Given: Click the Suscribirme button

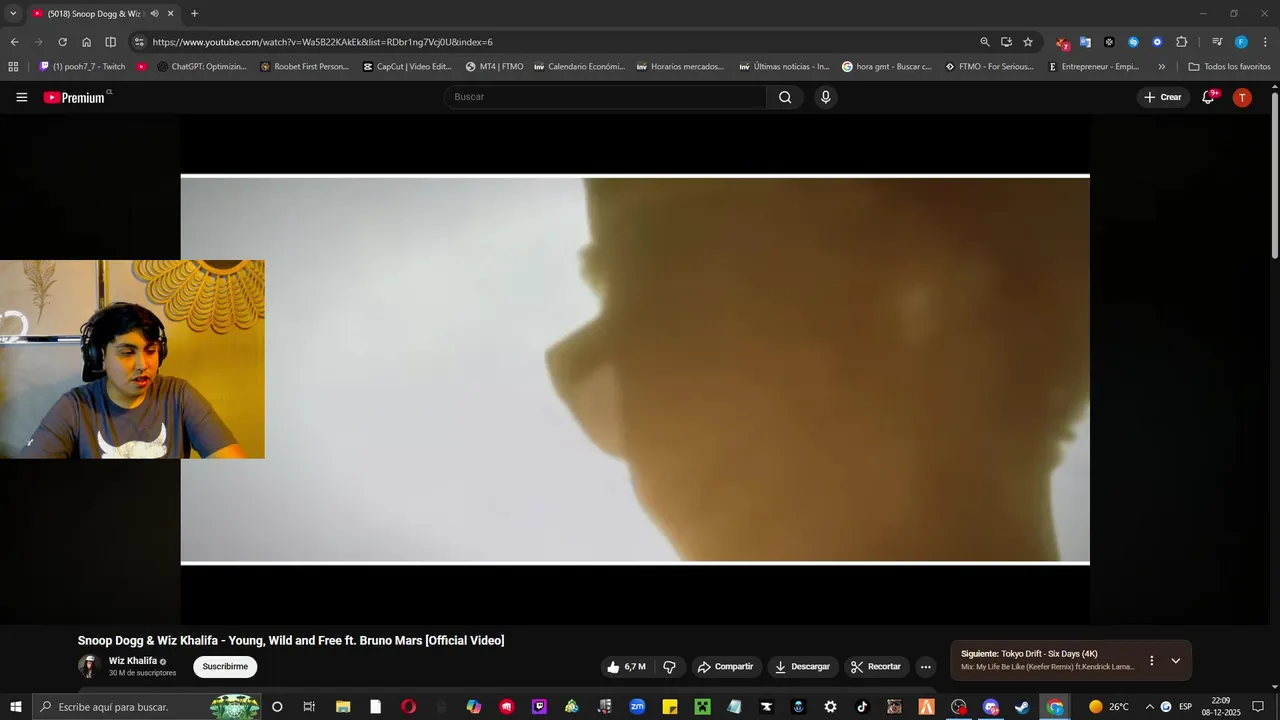Looking at the screenshot, I should (x=225, y=667).
